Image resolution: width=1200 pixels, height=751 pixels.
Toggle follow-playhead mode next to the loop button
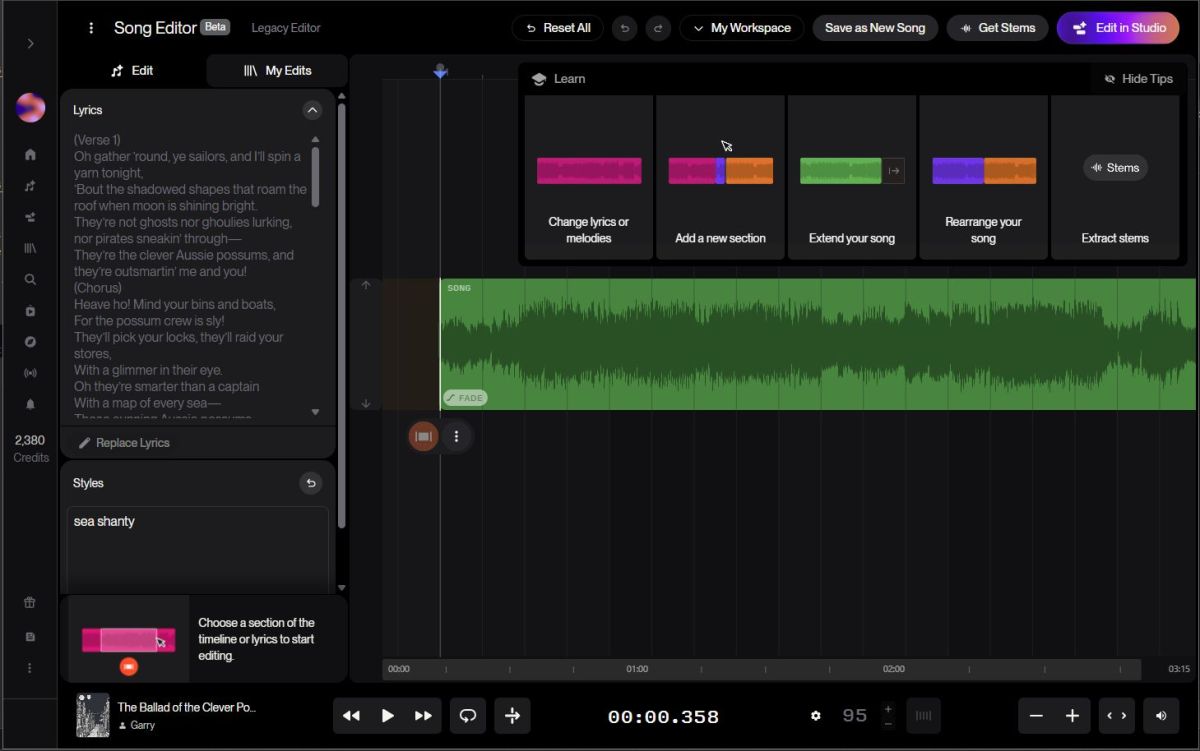(512, 716)
